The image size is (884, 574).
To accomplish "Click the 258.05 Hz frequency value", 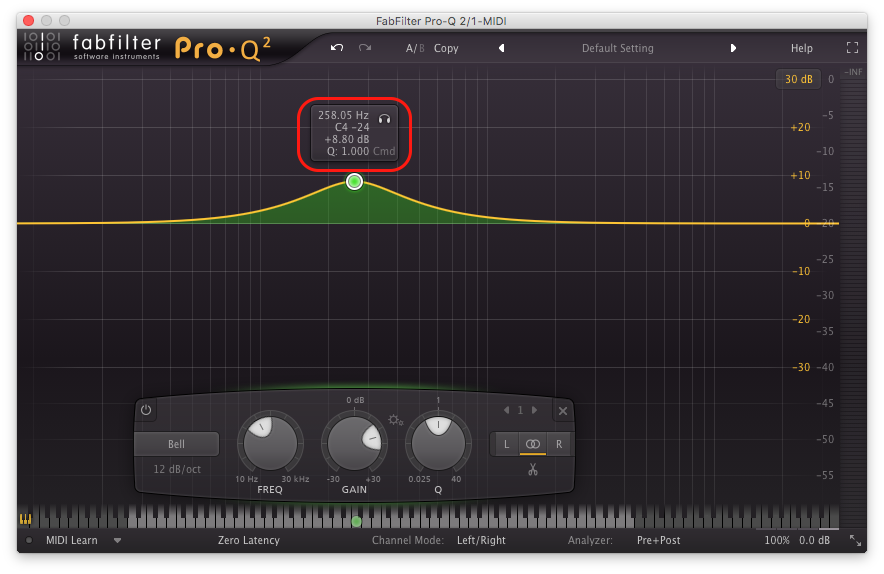I will click(343, 115).
